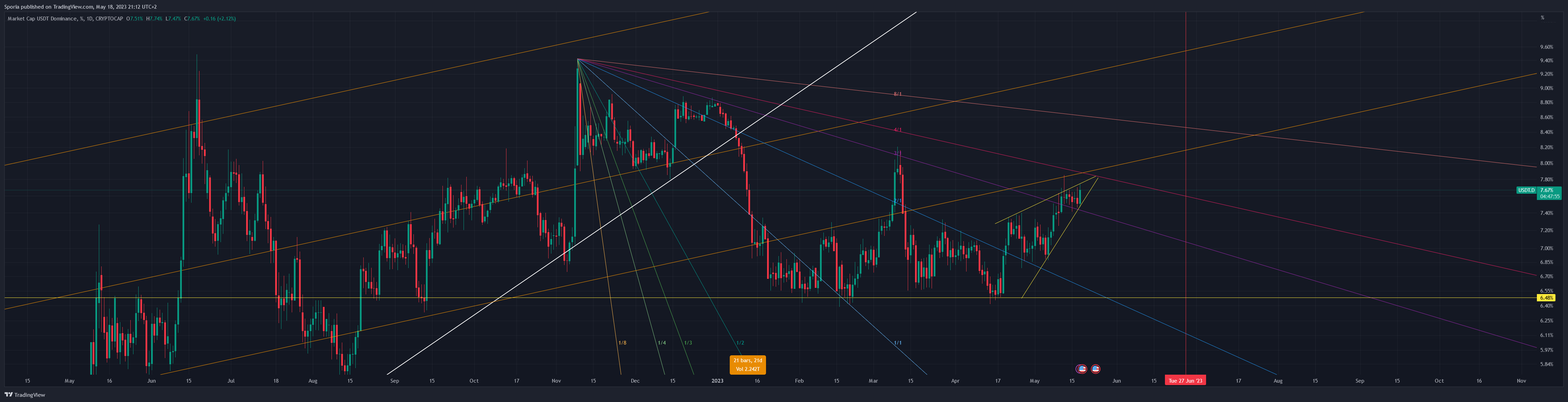Click the bold 2023 year label on the time axis

[718, 381]
